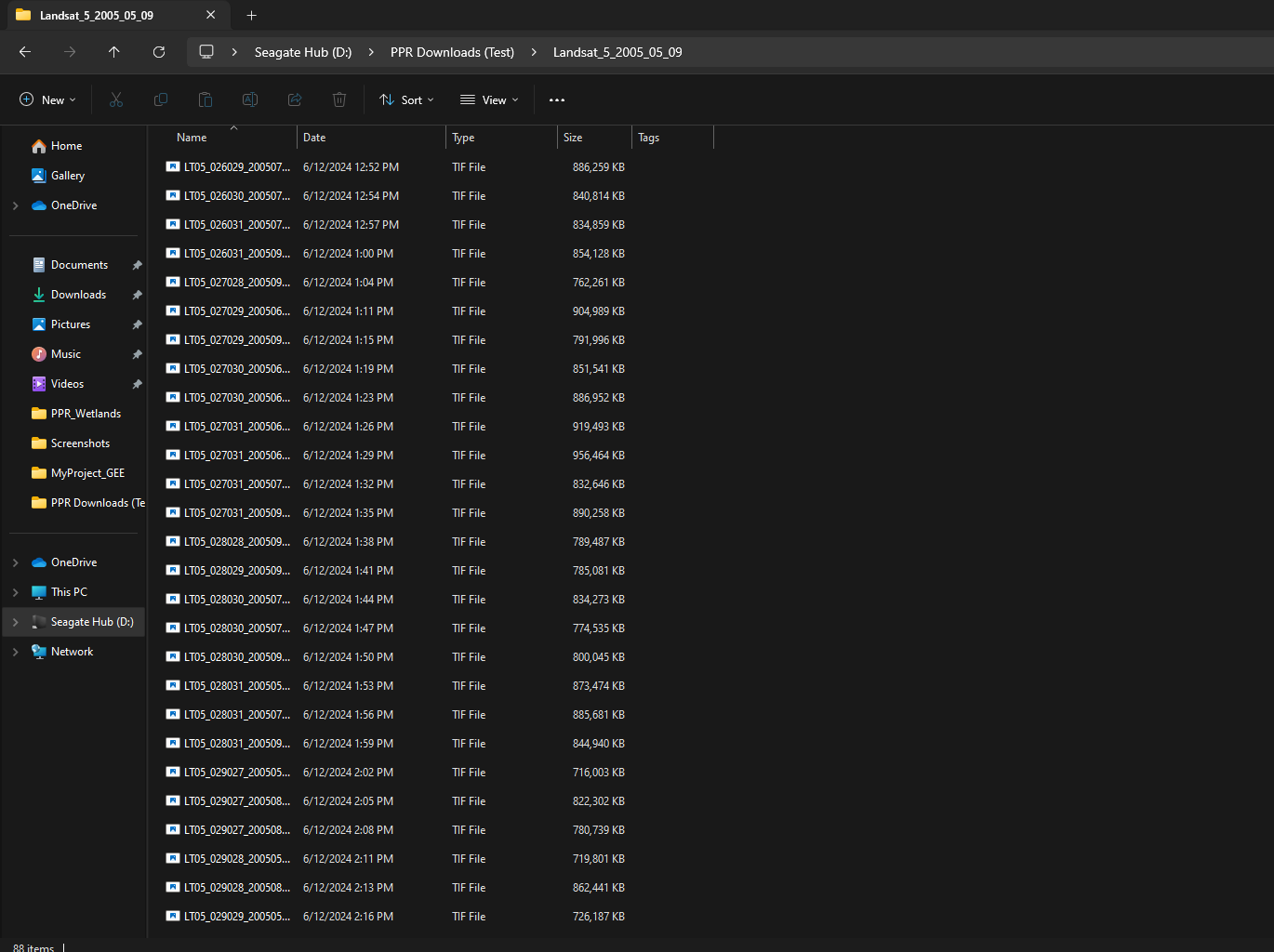Expand the lower OneDrive tree node

tap(16, 562)
